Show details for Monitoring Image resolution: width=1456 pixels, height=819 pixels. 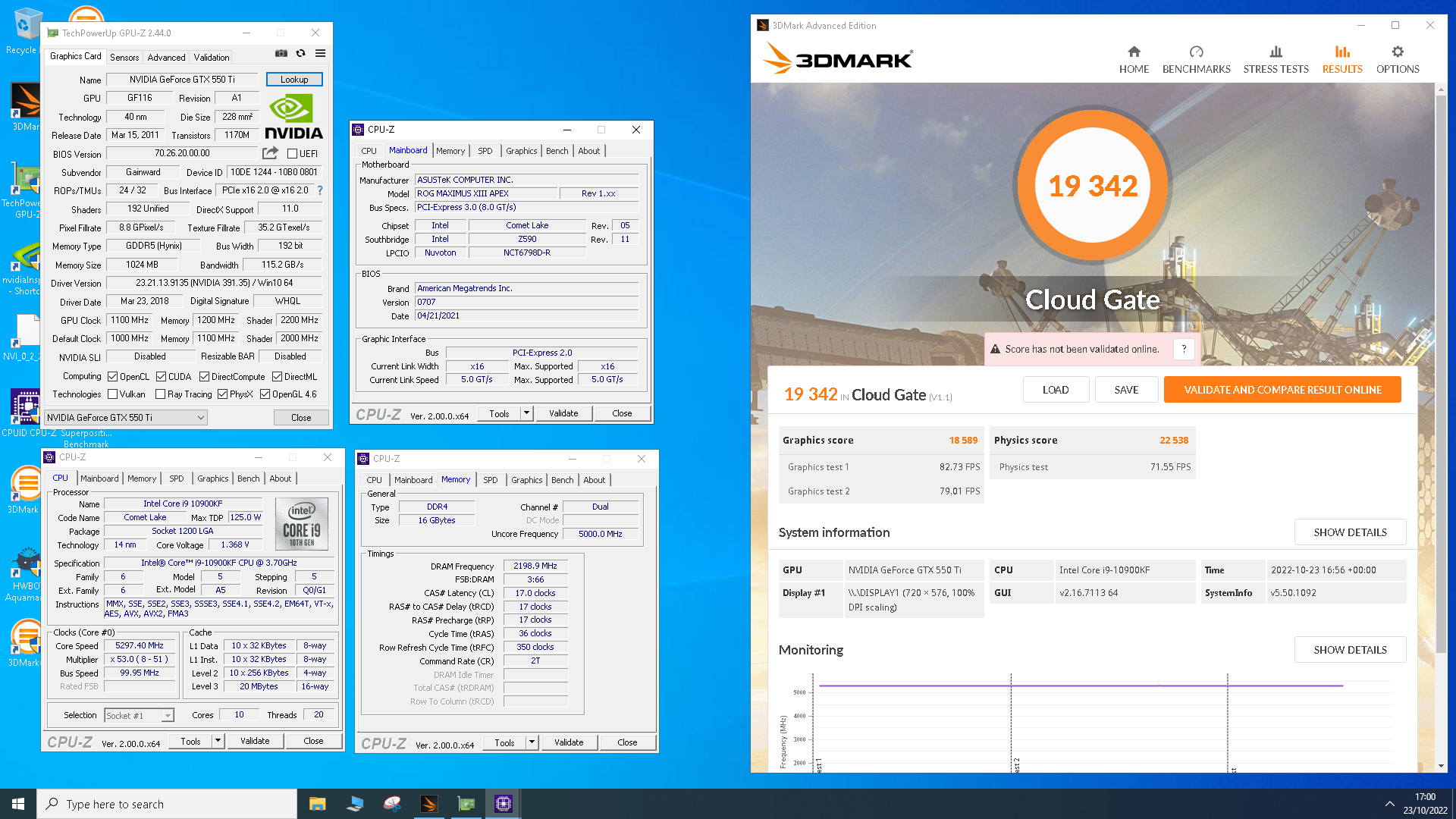(1350, 650)
